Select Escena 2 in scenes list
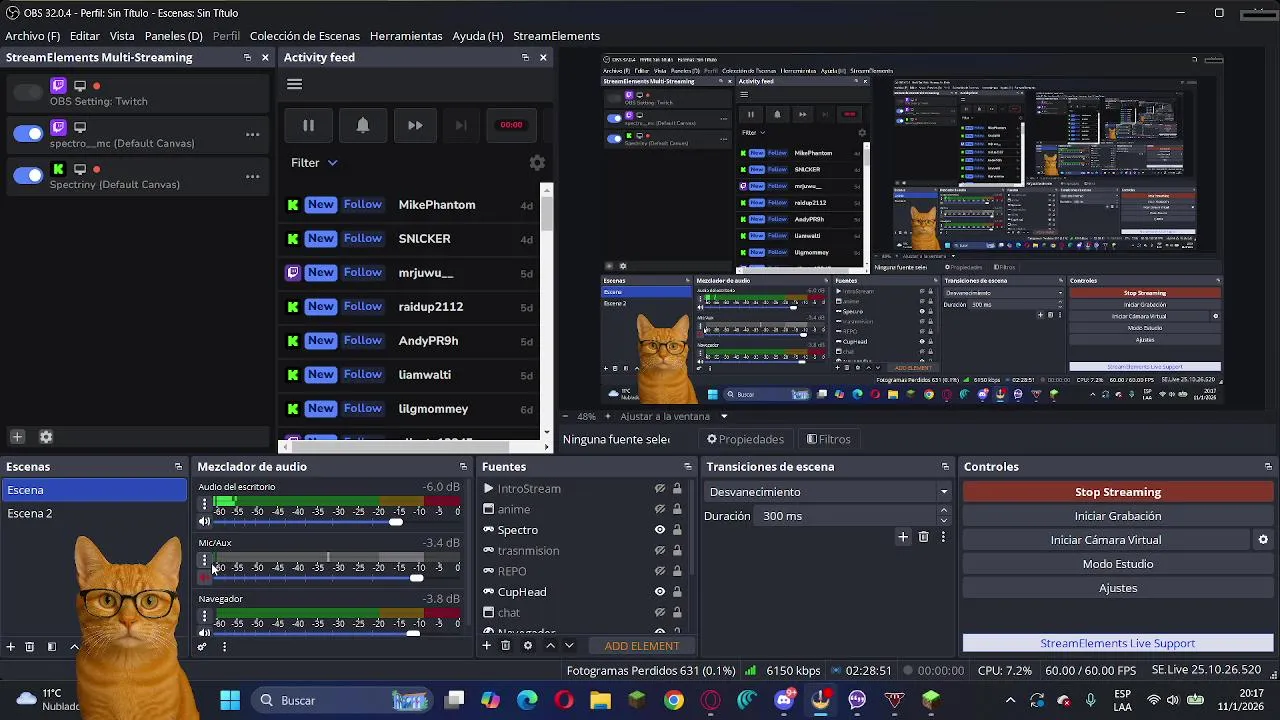This screenshot has width=1280, height=720. coord(93,513)
